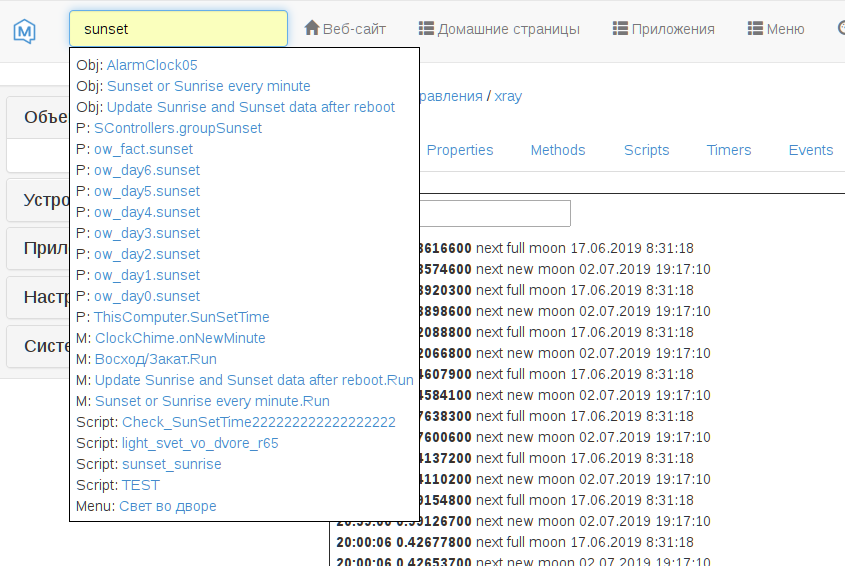
Task: Select log entry ending 4110200 next new moon
Action: pos(565,480)
